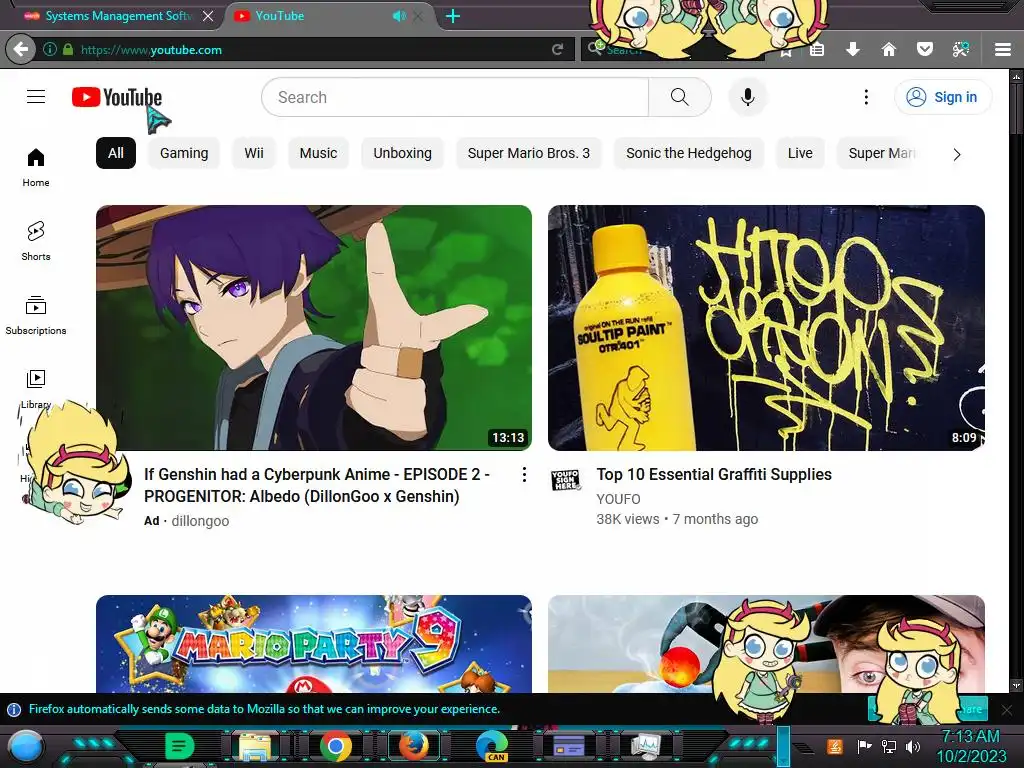Dismiss the Firefox data notification bar

pyautogui.click(x=1006, y=709)
